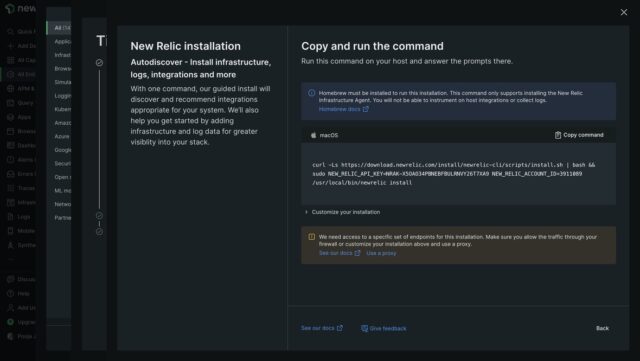
Task: Click the Copy command clipboard icon
Action: click(558, 135)
